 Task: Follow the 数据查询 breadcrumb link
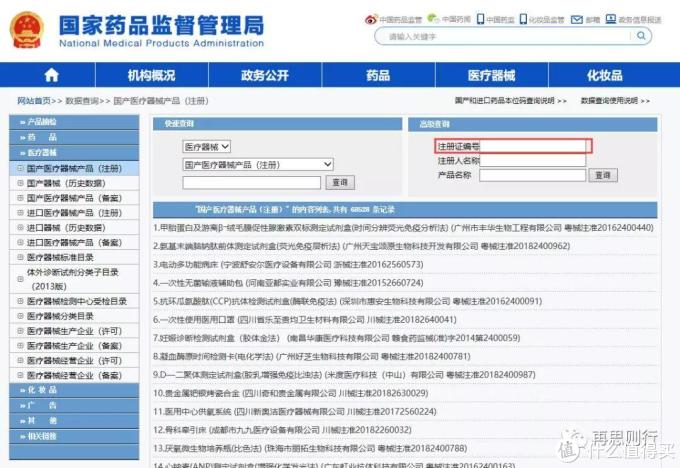[x=82, y=101]
